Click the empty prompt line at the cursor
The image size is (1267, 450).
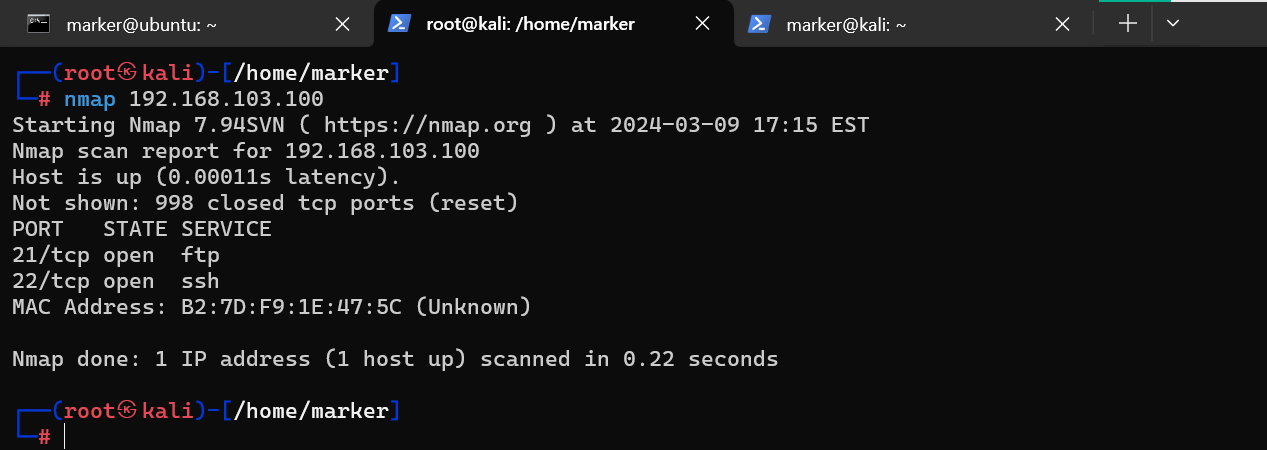(x=66, y=437)
